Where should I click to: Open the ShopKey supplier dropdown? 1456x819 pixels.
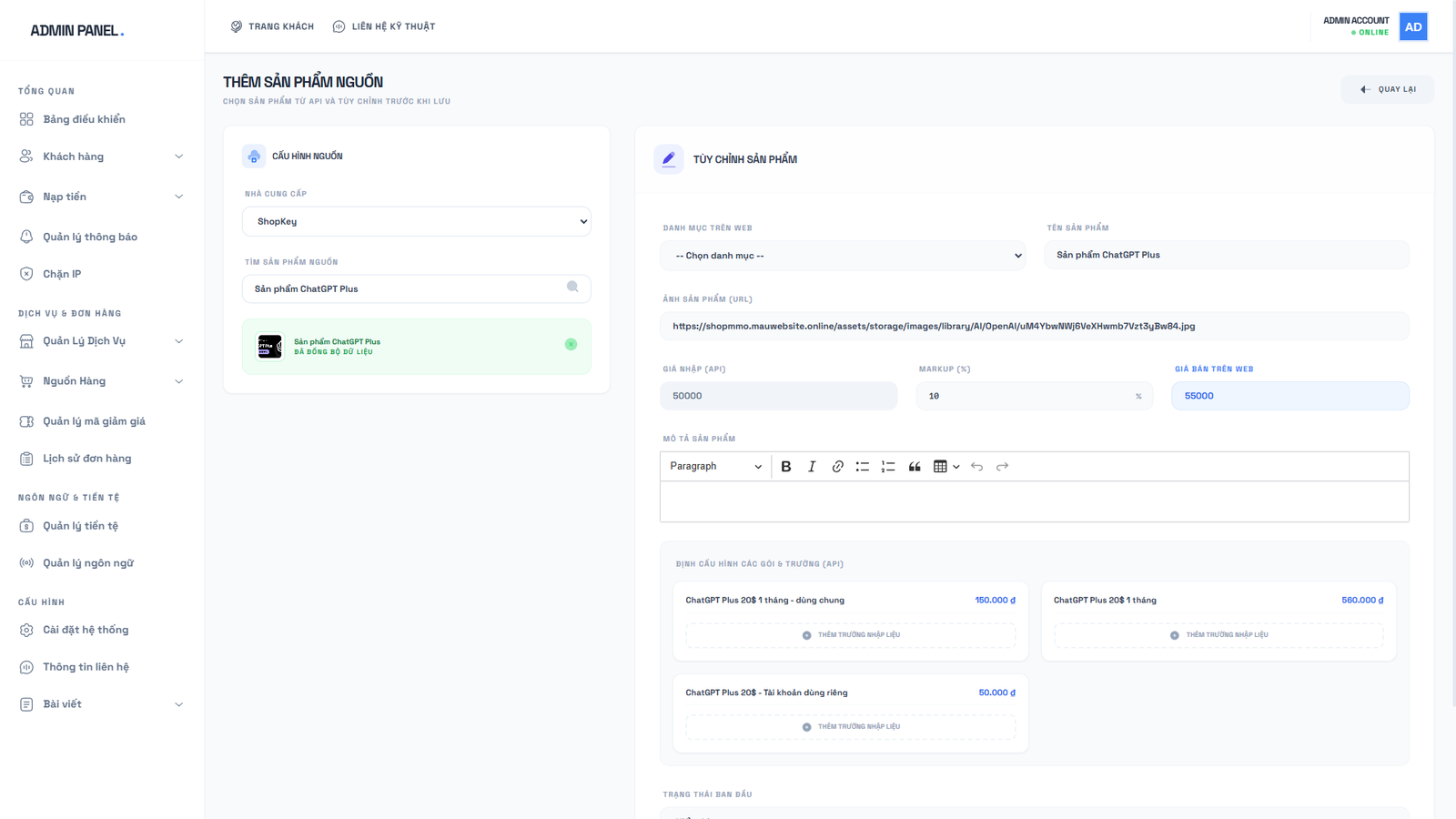click(416, 221)
